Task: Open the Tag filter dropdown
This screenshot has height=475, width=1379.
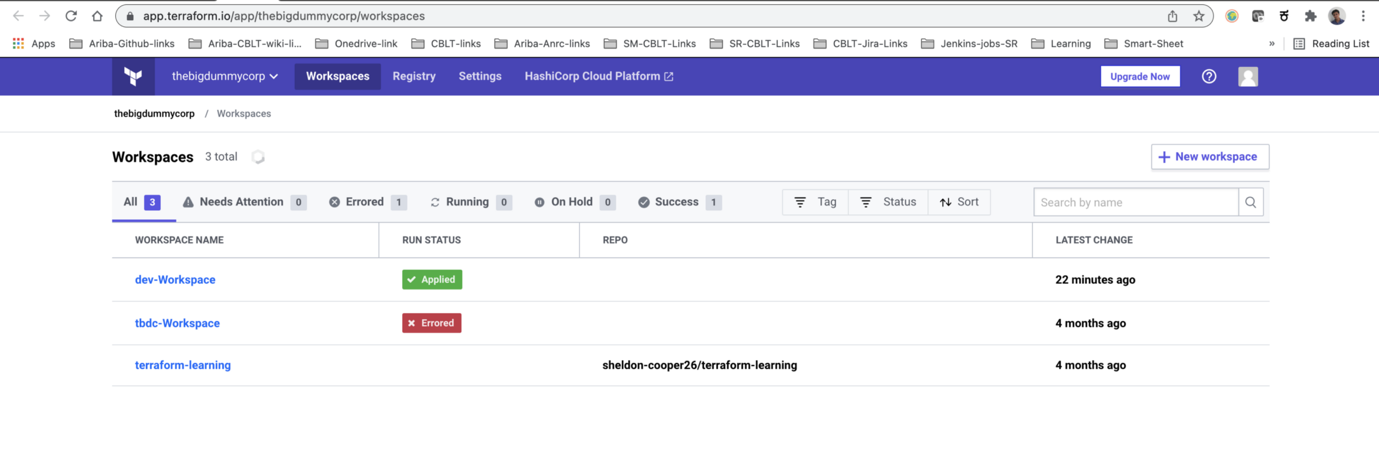Action: tap(816, 202)
